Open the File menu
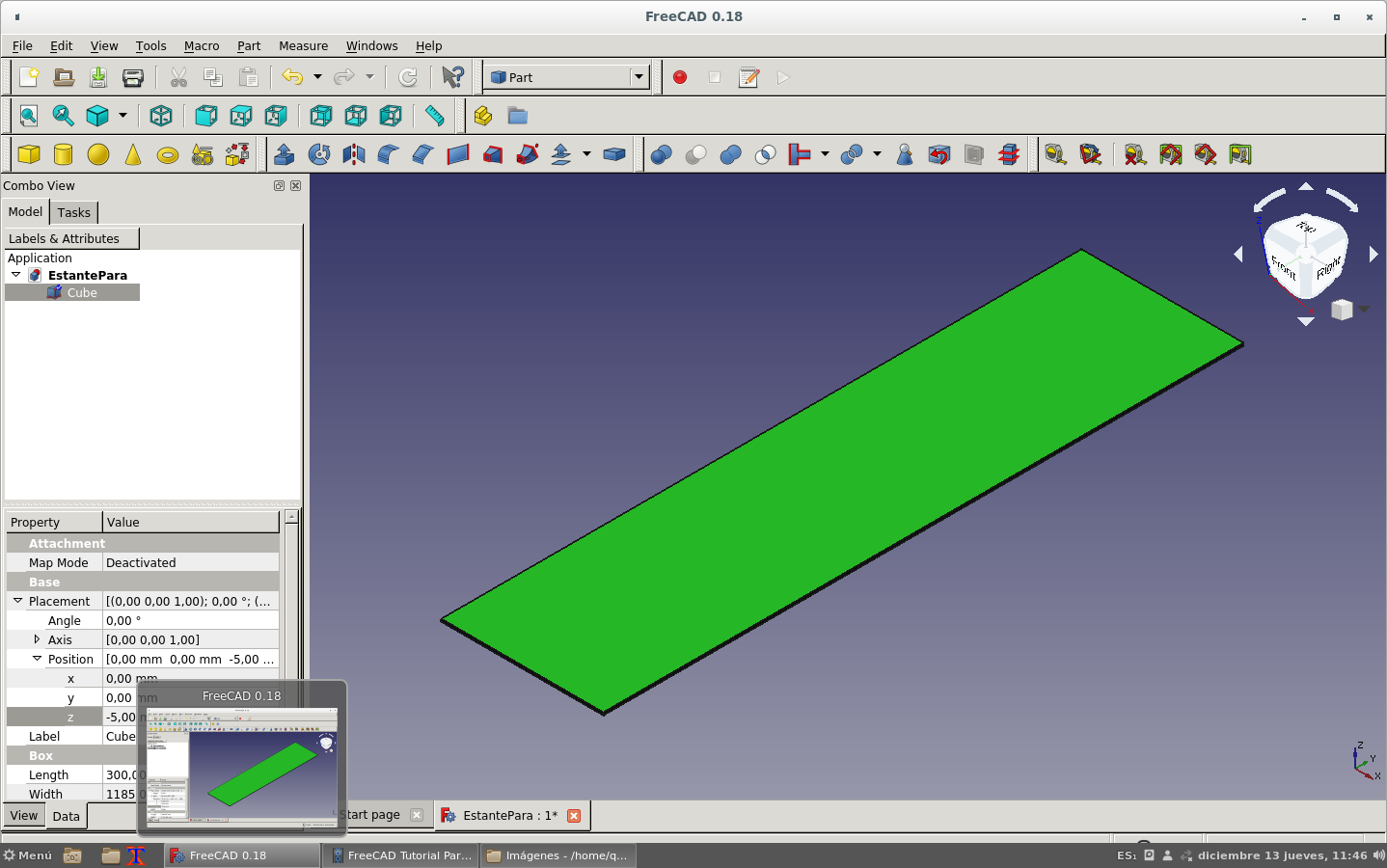The width and height of the screenshot is (1387, 868). 22,45
